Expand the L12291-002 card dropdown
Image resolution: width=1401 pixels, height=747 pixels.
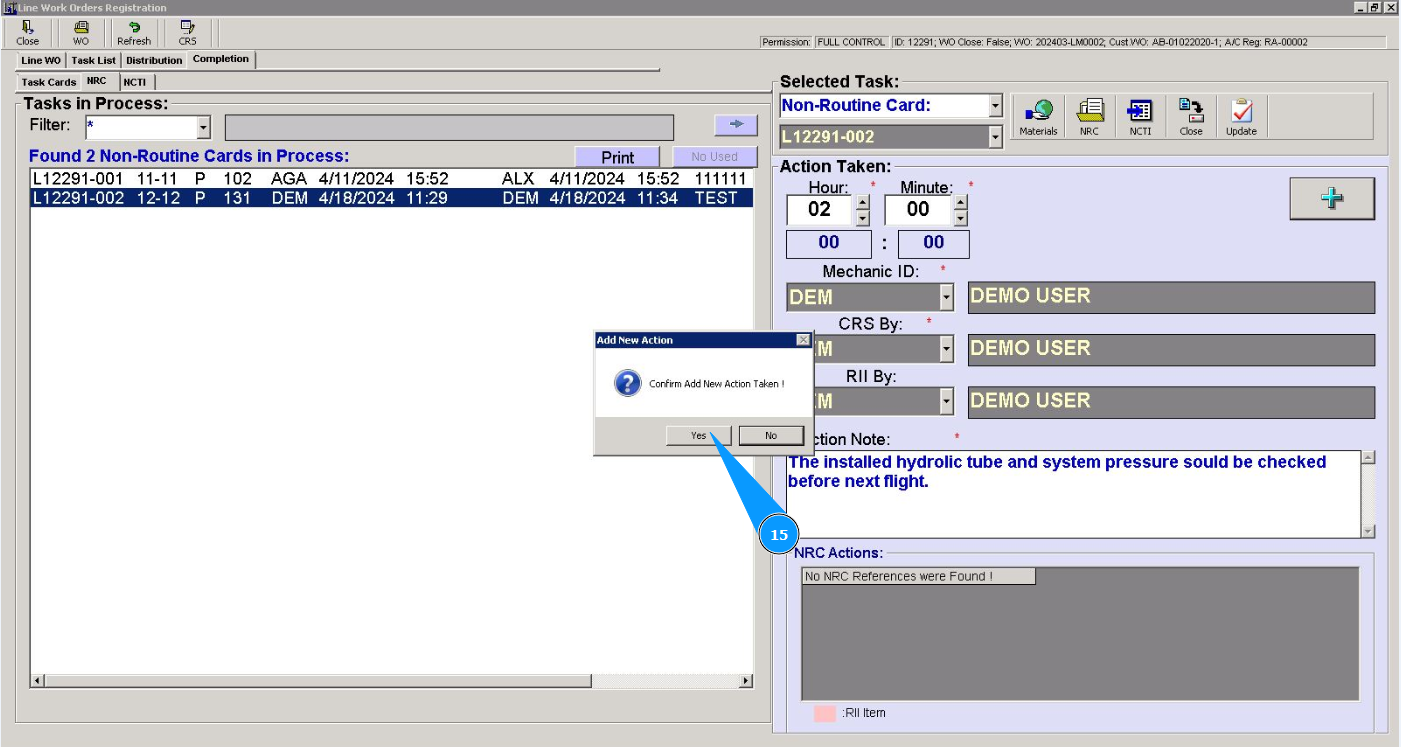(x=995, y=137)
